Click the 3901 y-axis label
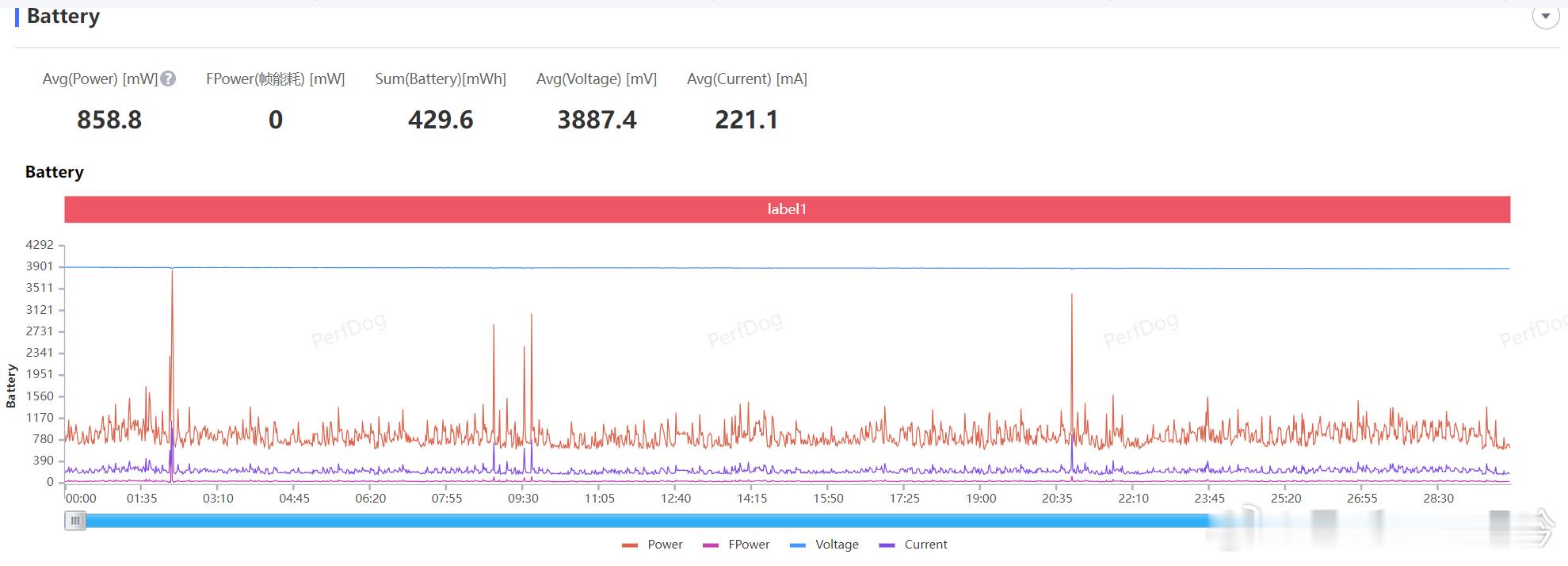The height and width of the screenshot is (566, 1568). tap(40, 266)
